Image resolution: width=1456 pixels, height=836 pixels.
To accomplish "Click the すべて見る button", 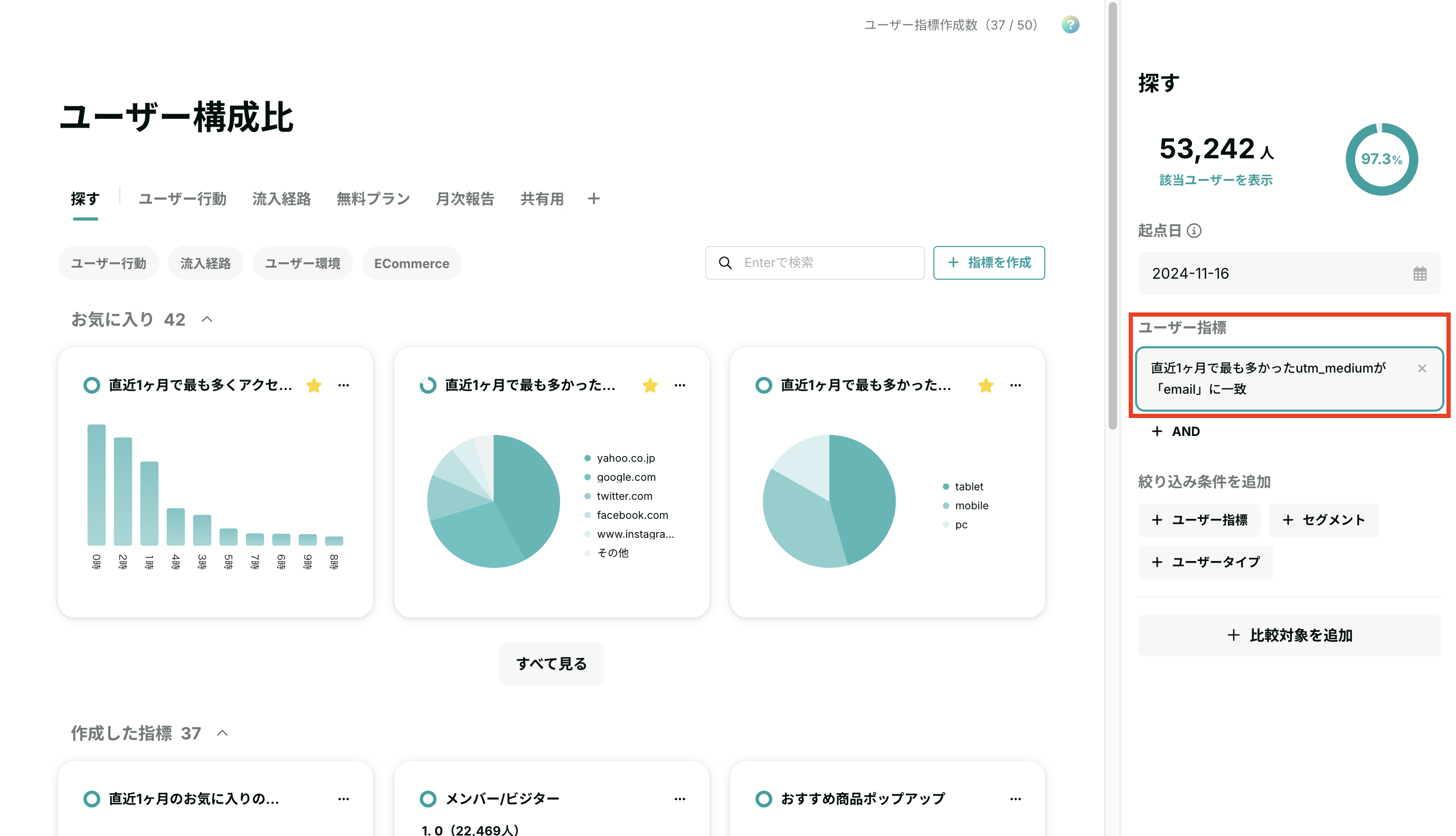I will [x=551, y=664].
